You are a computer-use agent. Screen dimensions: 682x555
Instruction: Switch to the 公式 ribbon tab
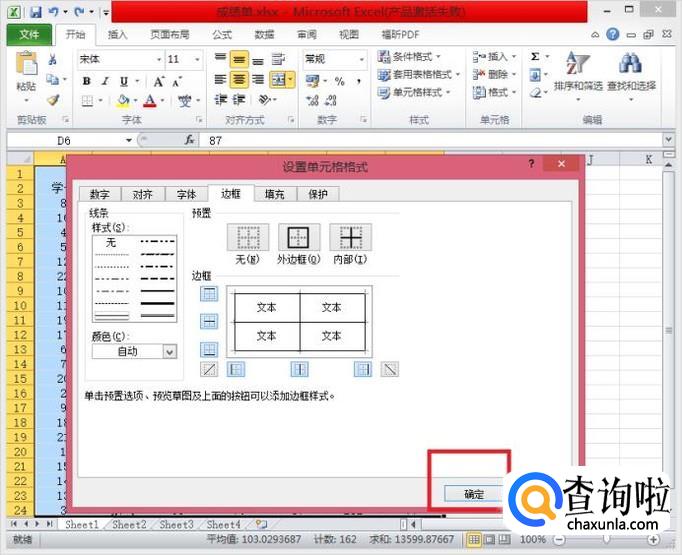[222, 34]
